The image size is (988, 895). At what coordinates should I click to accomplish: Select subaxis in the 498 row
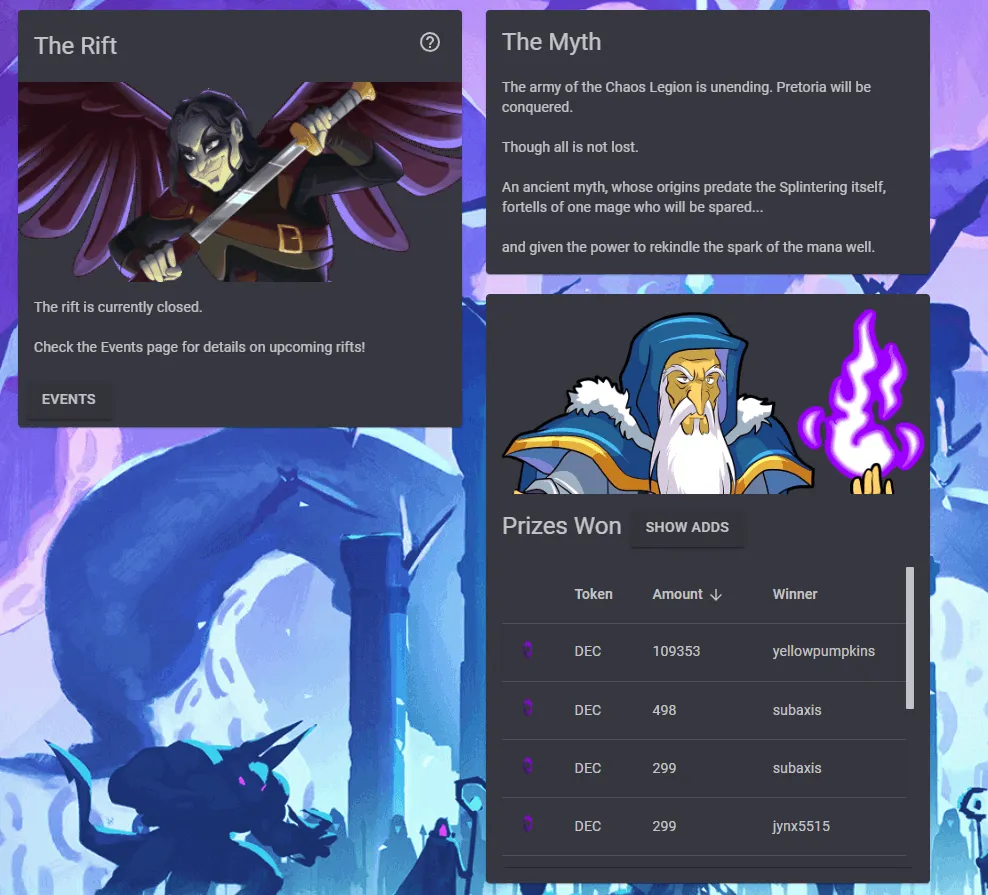[796, 710]
